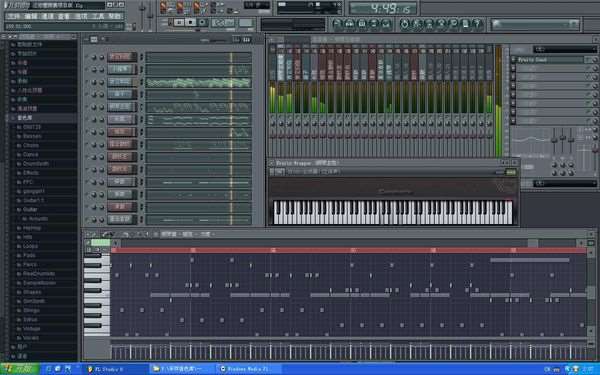Open the Playlist view shortcut icon
The width and height of the screenshot is (600, 375).
tap(337, 24)
